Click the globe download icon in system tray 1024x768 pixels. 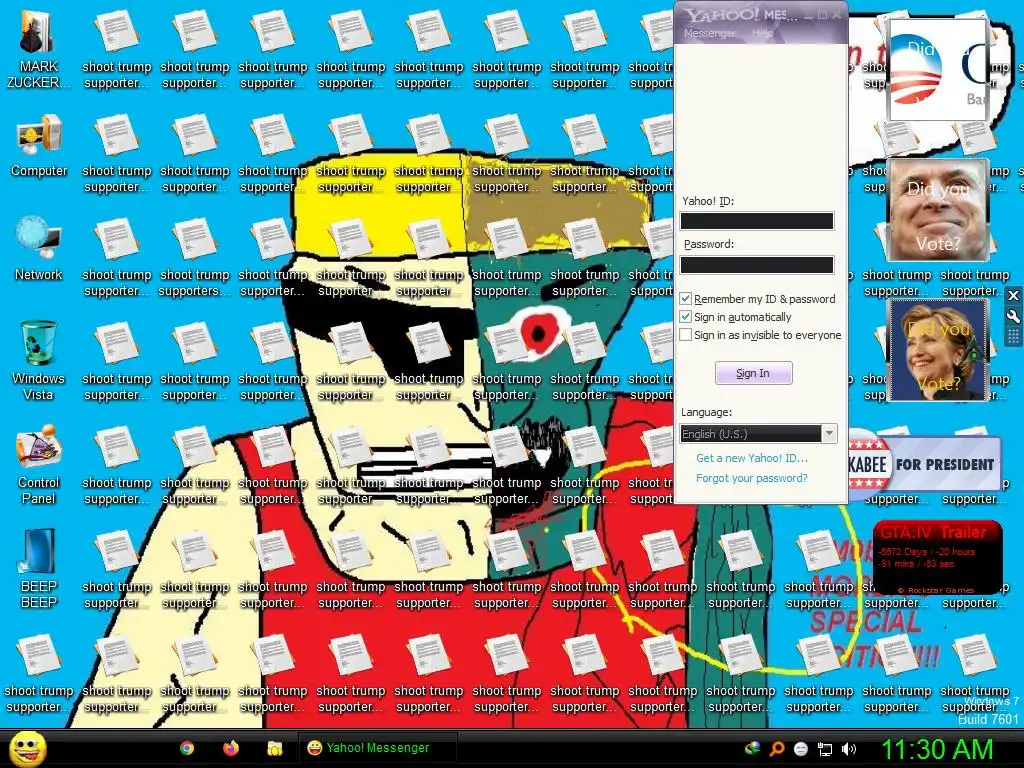[x=753, y=748]
